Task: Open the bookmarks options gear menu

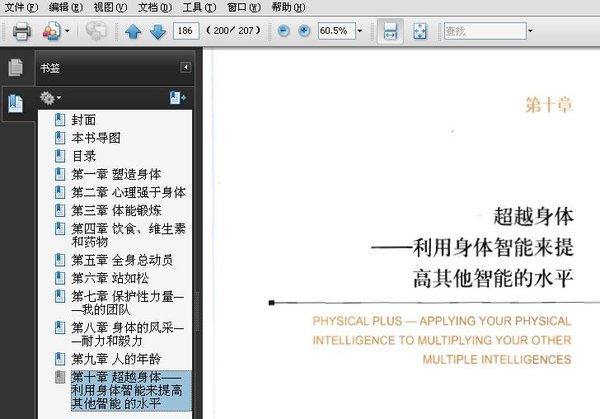Action: (50, 98)
